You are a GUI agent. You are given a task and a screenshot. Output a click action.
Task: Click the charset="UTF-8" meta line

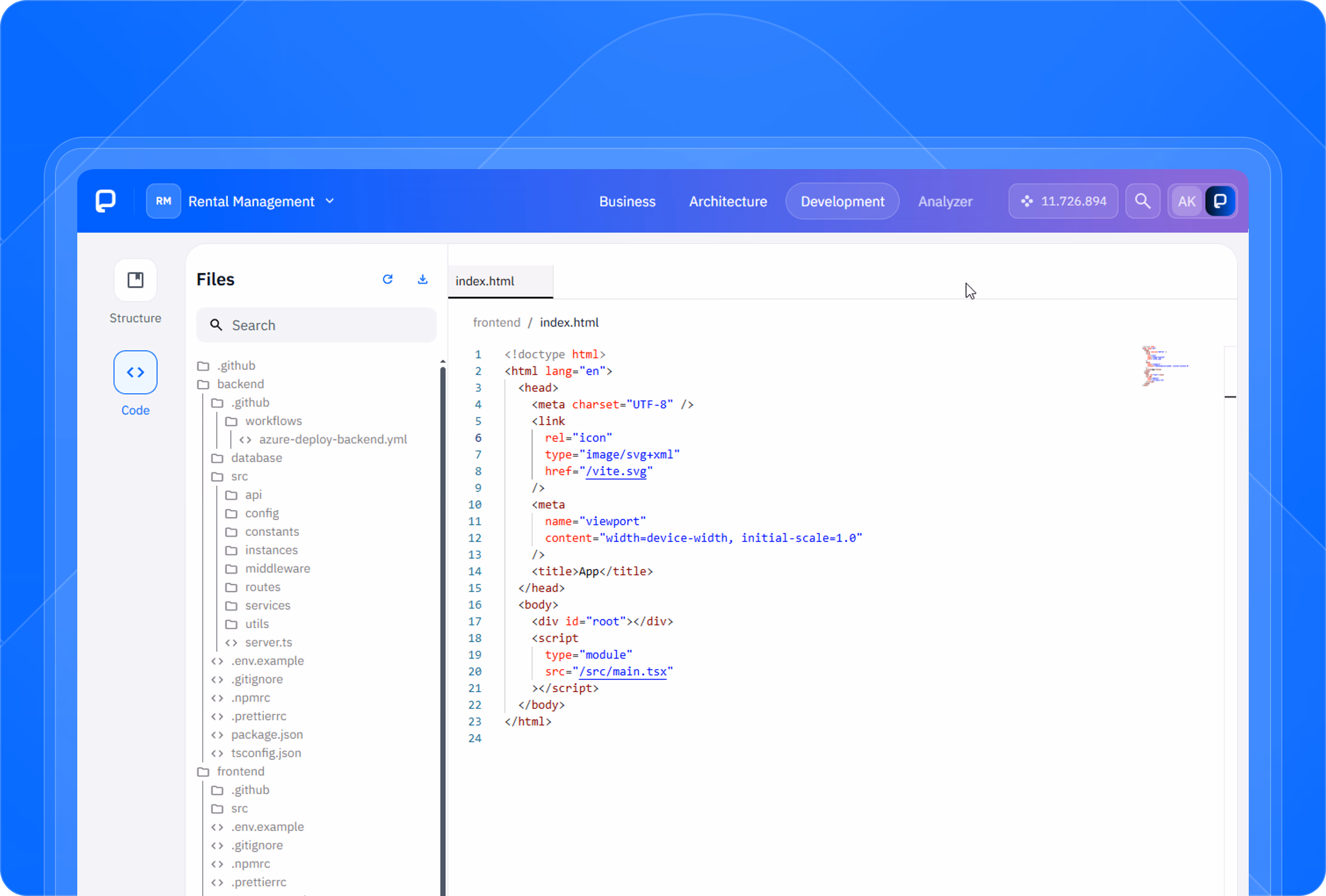tap(612, 405)
